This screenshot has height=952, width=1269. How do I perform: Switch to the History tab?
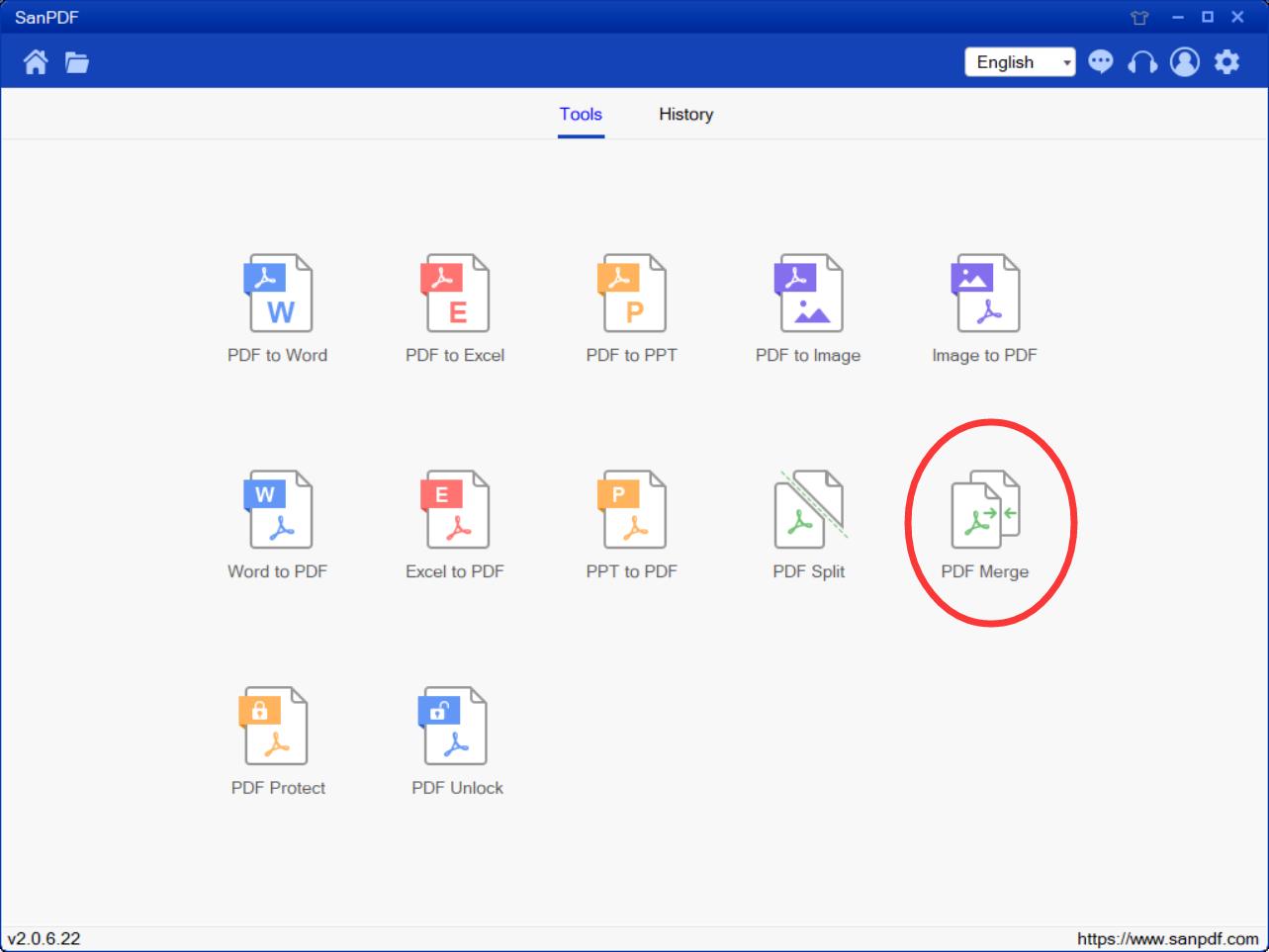tap(686, 115)
